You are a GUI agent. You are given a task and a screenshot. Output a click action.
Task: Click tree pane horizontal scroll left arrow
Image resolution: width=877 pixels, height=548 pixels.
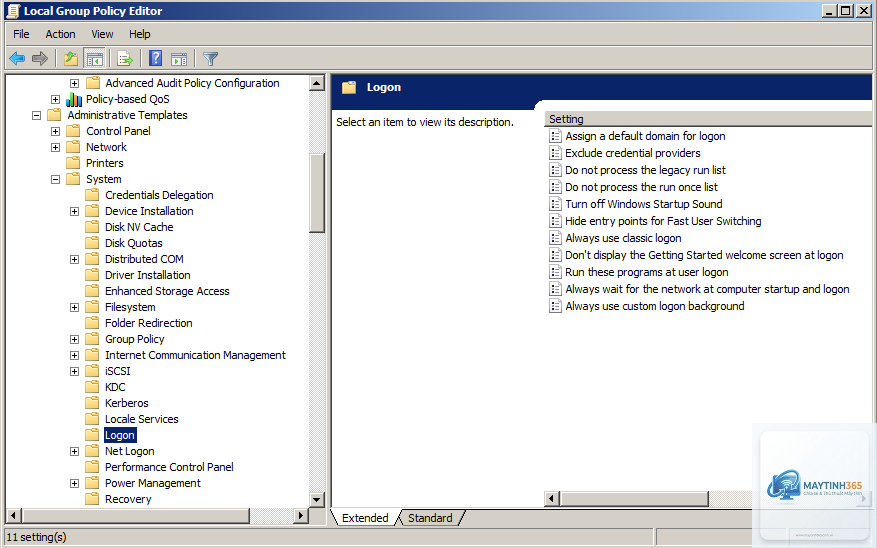coord(13,515)
